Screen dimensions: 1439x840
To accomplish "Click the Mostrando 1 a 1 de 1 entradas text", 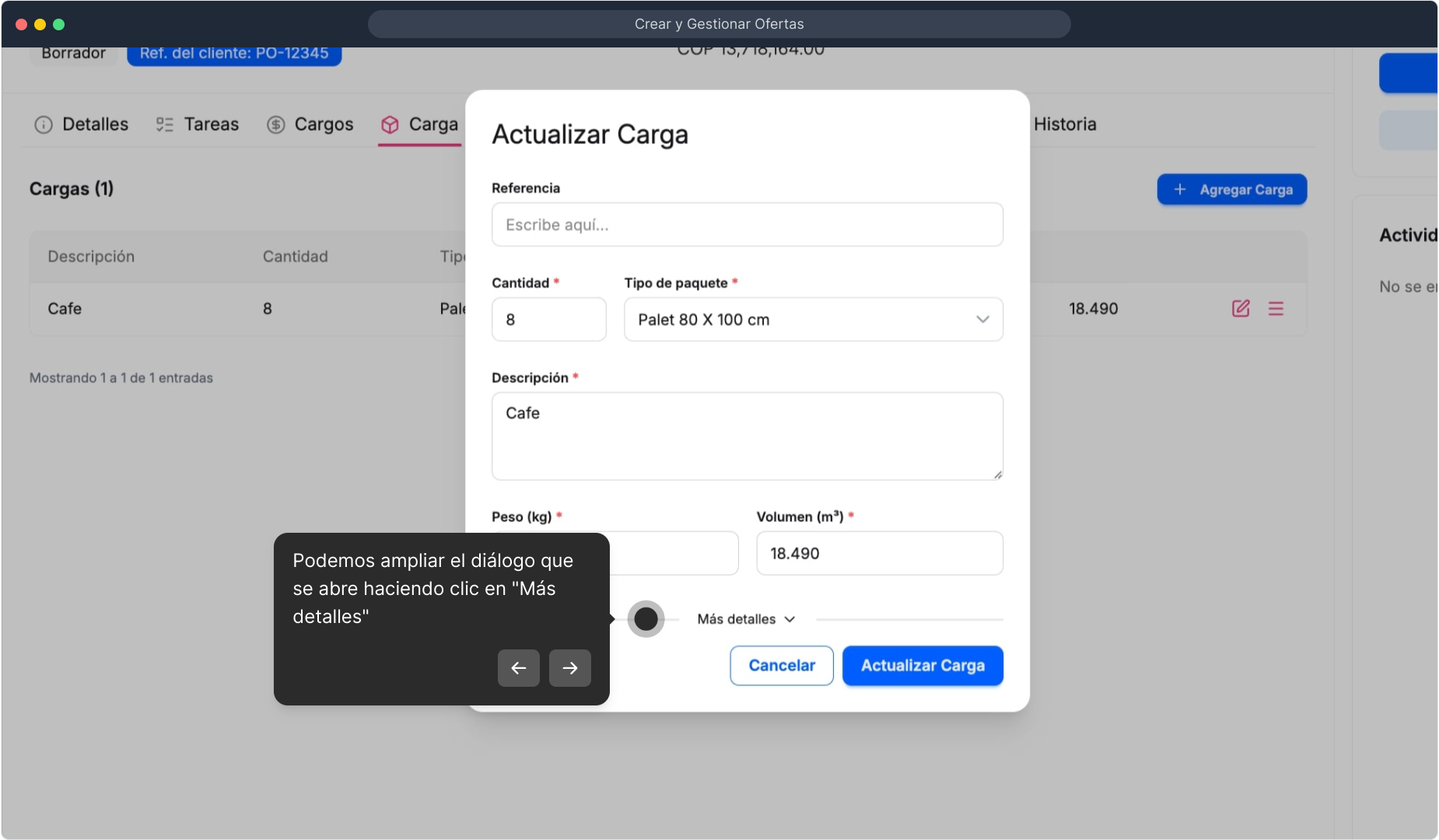I will click(x=121, y=378).
